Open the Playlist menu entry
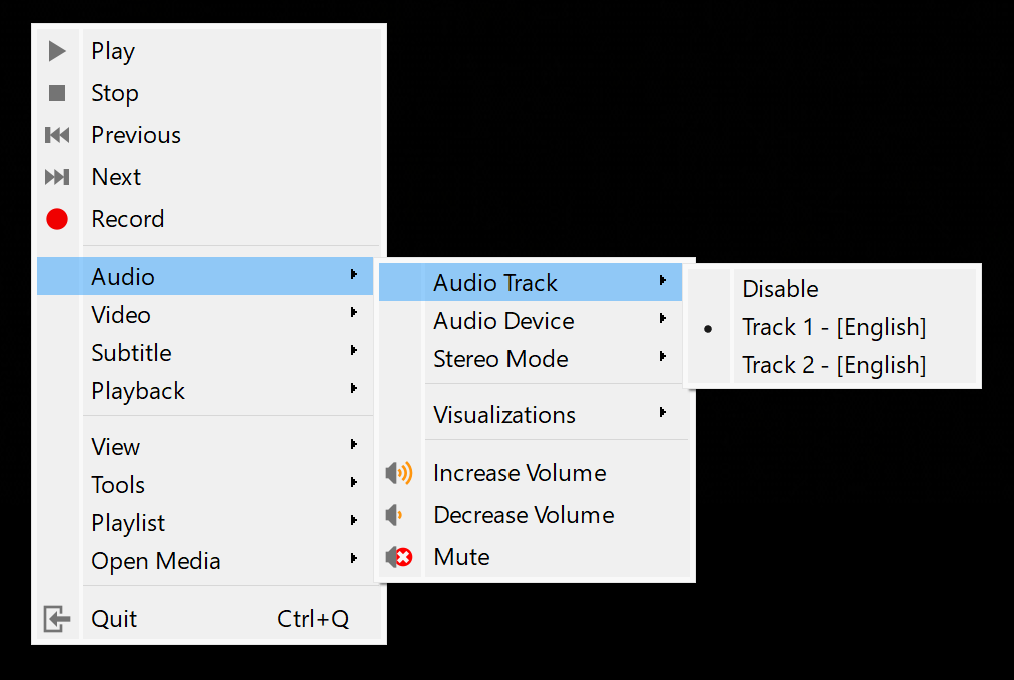The image size is (1014, 680). pyautogui.click(x=128, y=523)
